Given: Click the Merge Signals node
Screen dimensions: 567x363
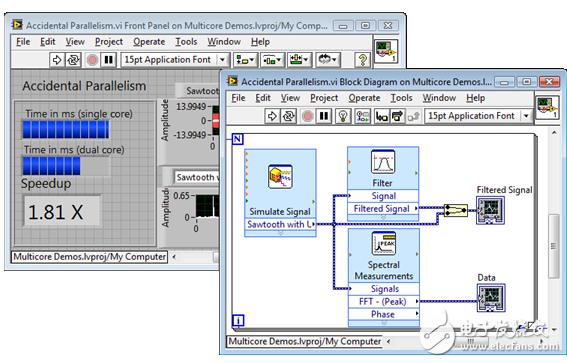Looking at the screenshot, I should (x=456, y=210).
